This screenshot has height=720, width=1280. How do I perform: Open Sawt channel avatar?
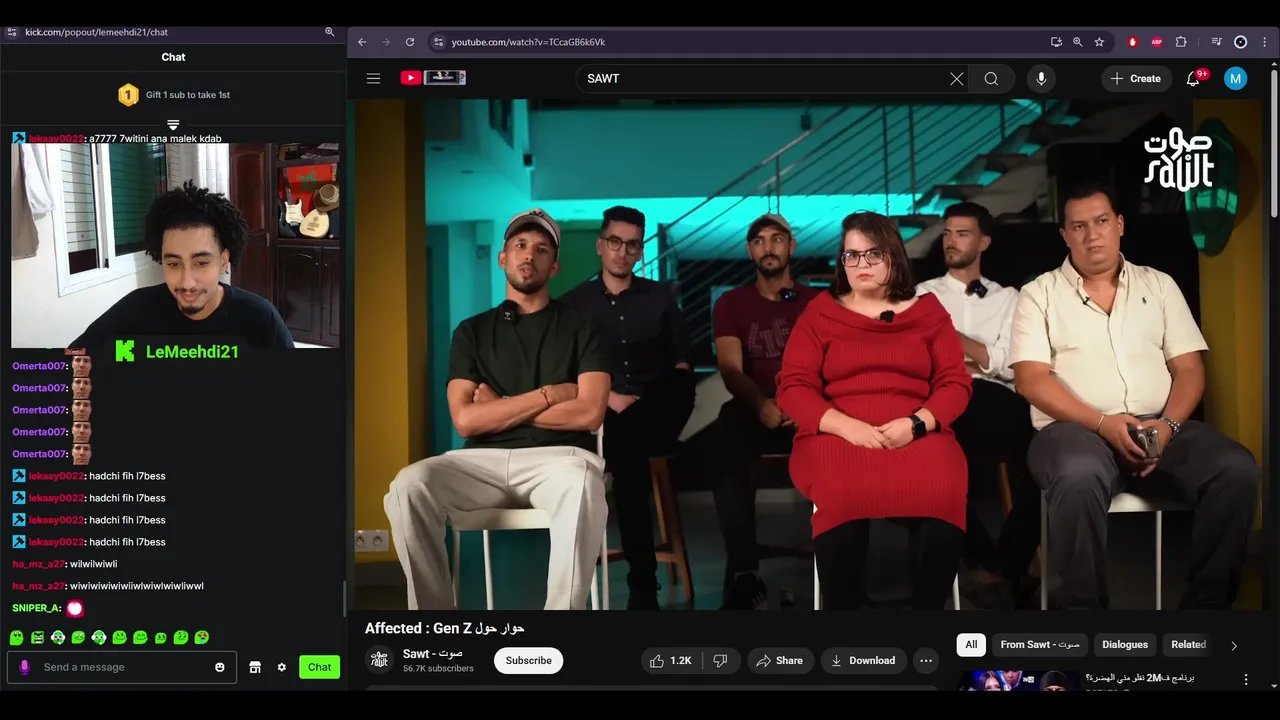click(379, 660)
